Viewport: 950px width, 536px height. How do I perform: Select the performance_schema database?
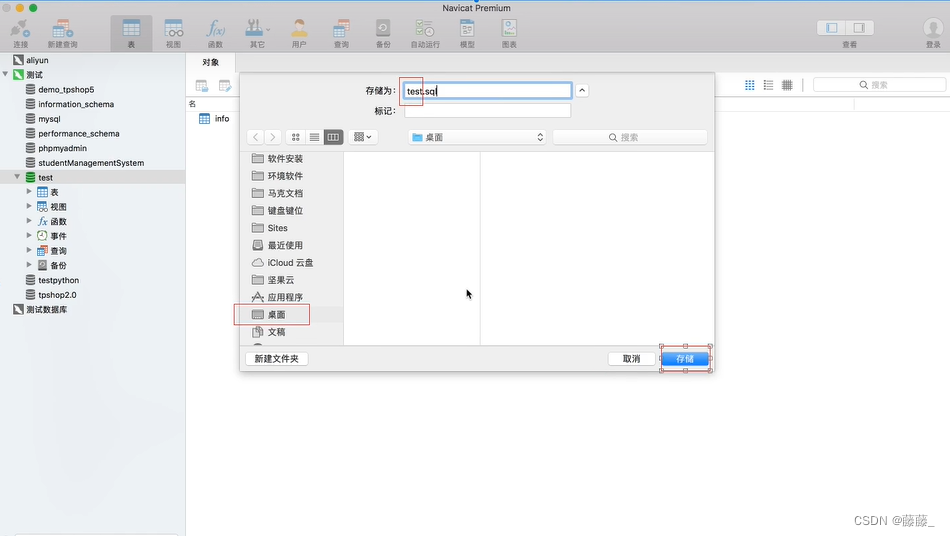pos(79,133)
